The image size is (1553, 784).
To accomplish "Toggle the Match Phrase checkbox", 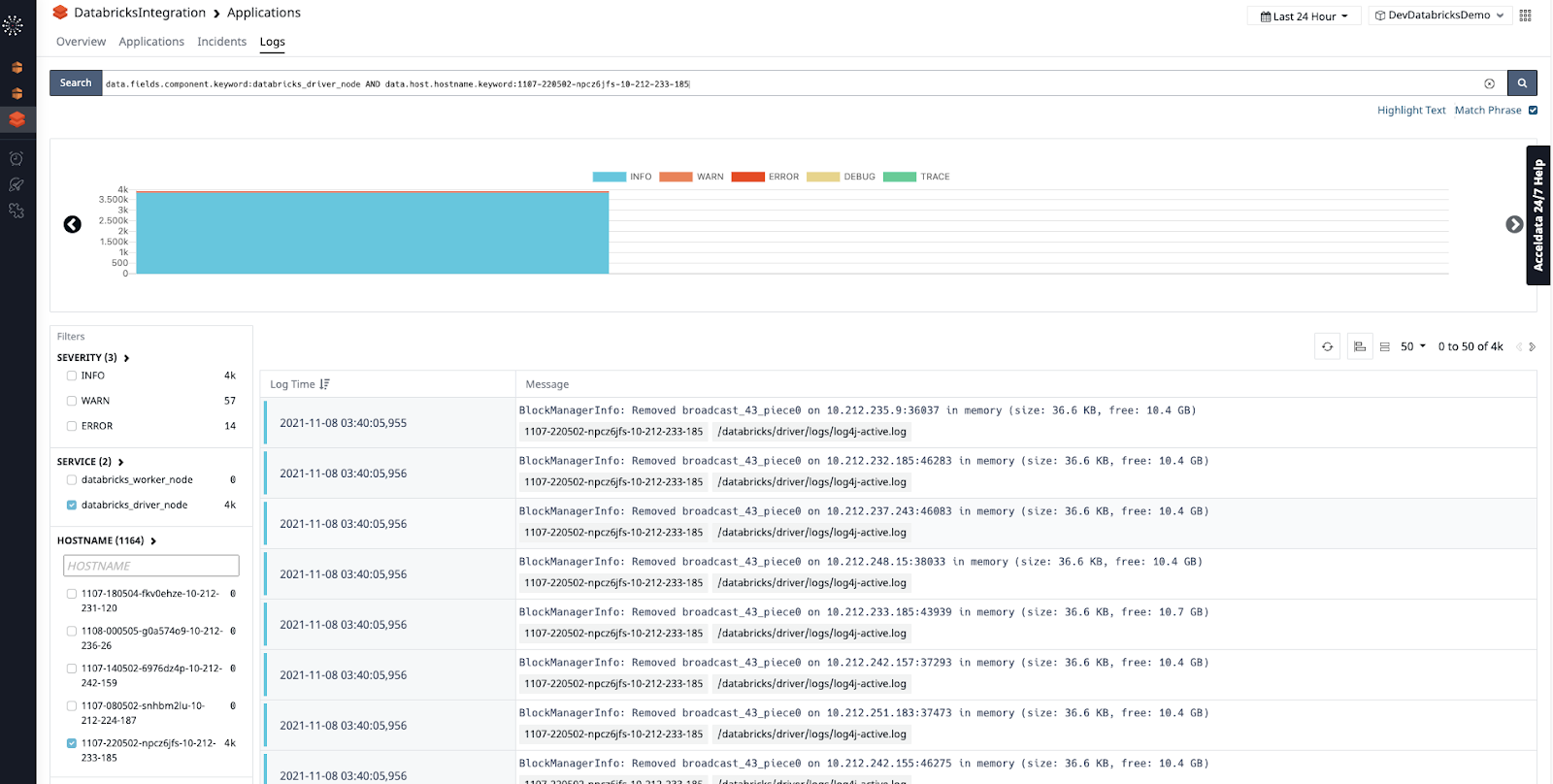I will click(1534, 110).
